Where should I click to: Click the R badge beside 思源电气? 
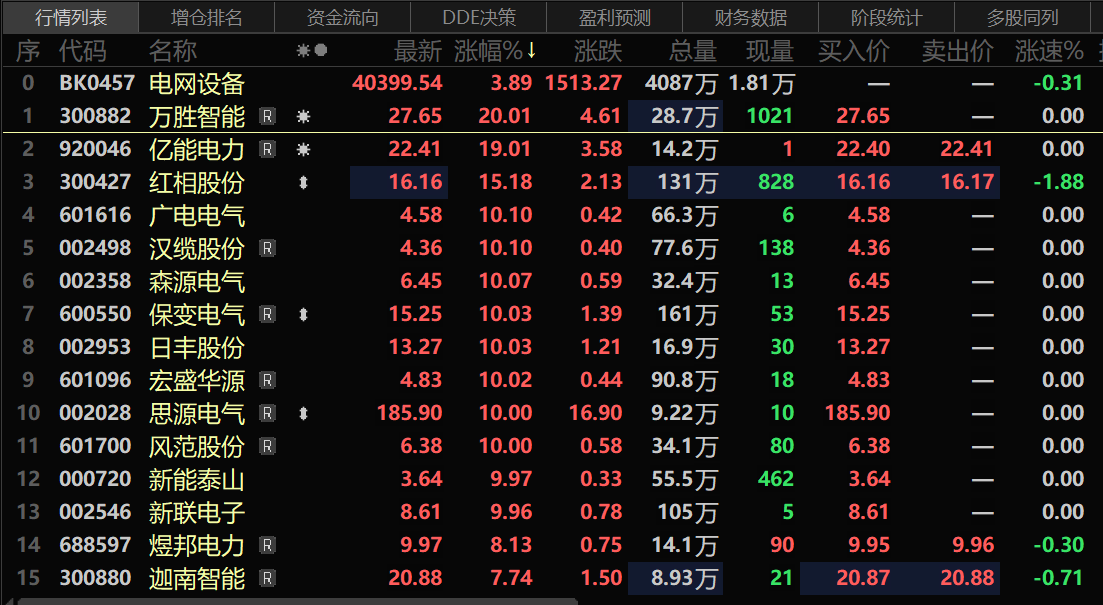click(267, 413)
